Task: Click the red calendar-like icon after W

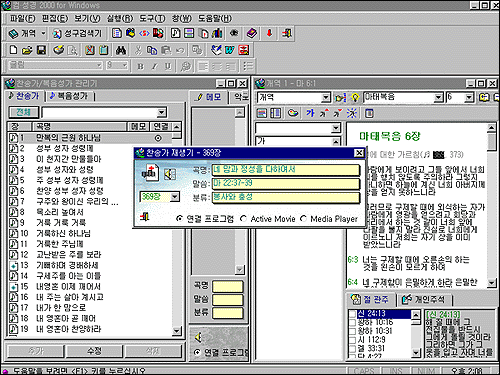Action: pyautogui.click(x=243, y=50)
